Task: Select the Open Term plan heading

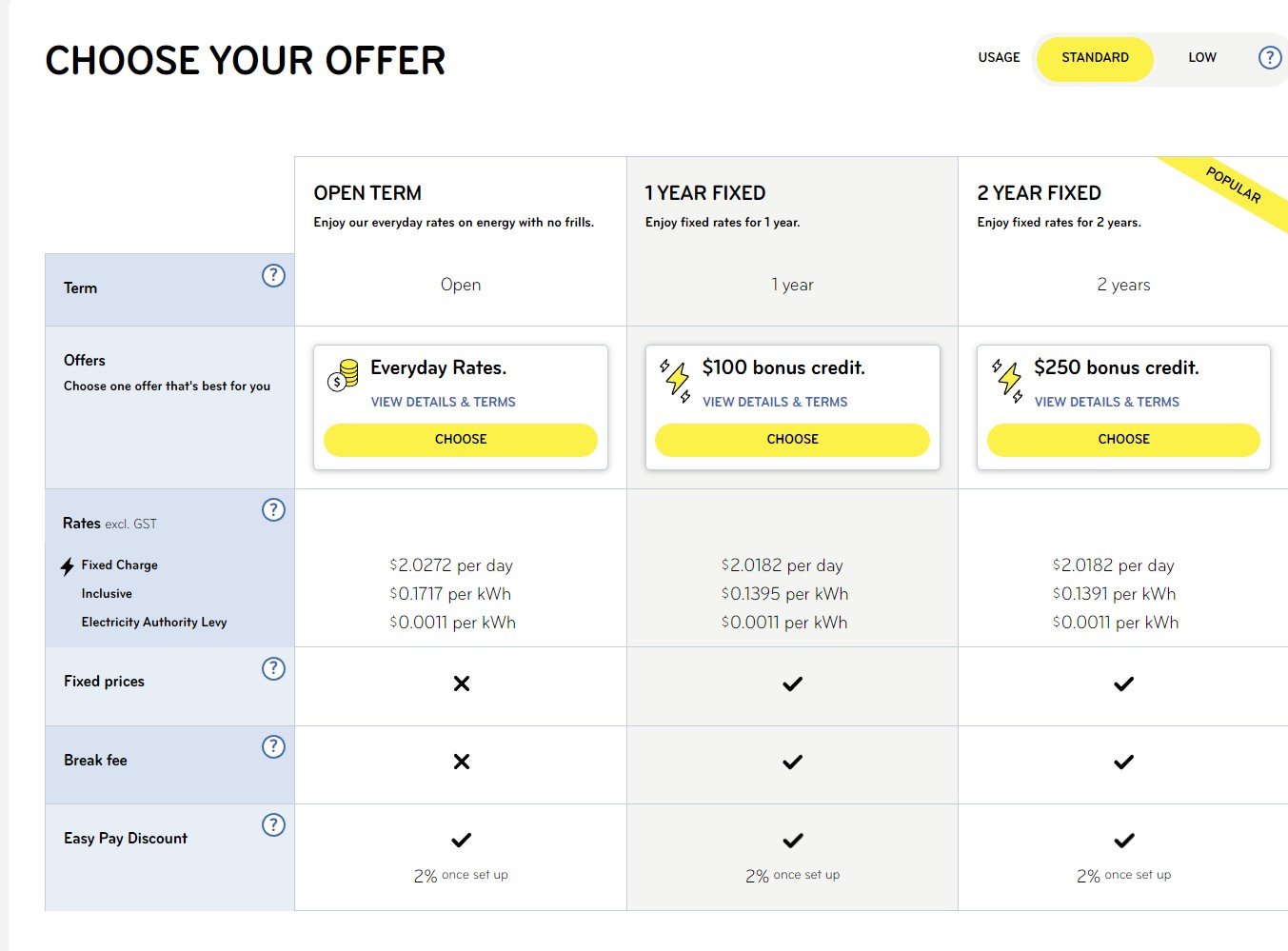Action: [x=367, y=193]
